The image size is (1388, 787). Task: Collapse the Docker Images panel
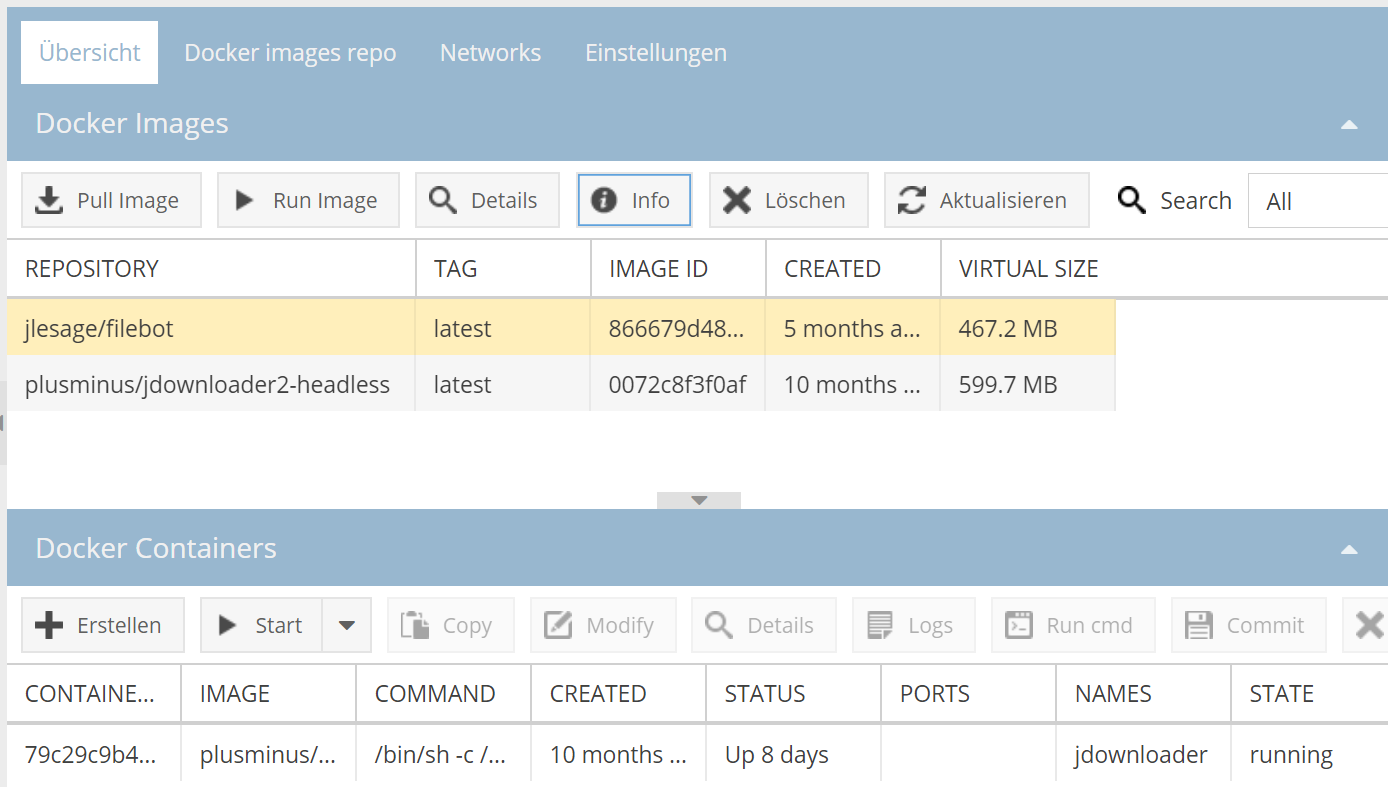tap(1349, 125)
